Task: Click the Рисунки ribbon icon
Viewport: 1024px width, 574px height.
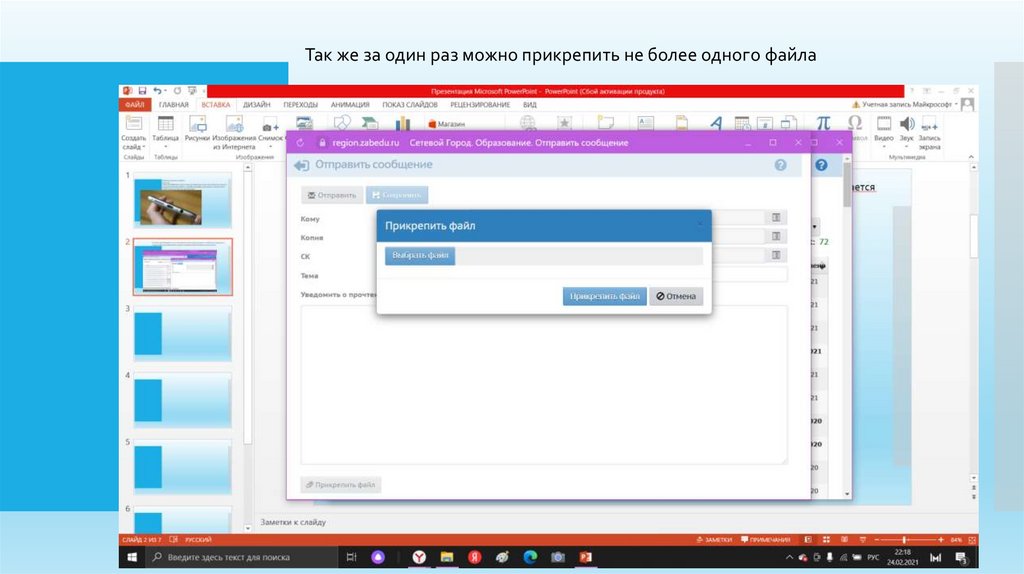Action: [197, 124]
